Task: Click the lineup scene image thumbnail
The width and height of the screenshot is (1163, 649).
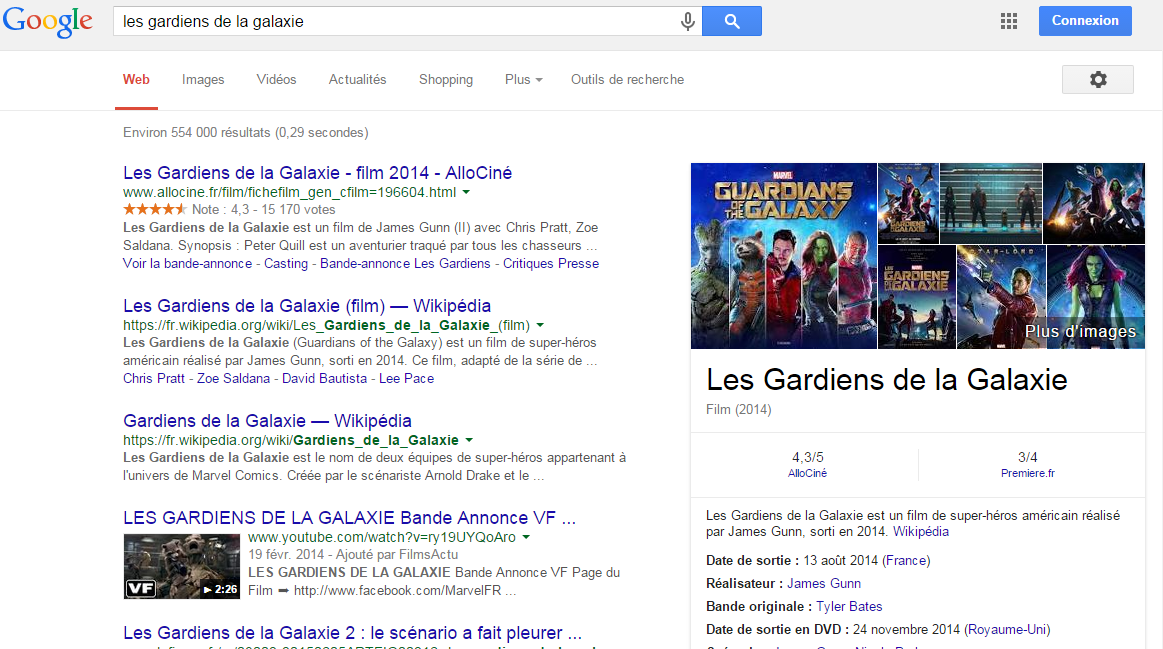Action: click(x=990, y=203)
